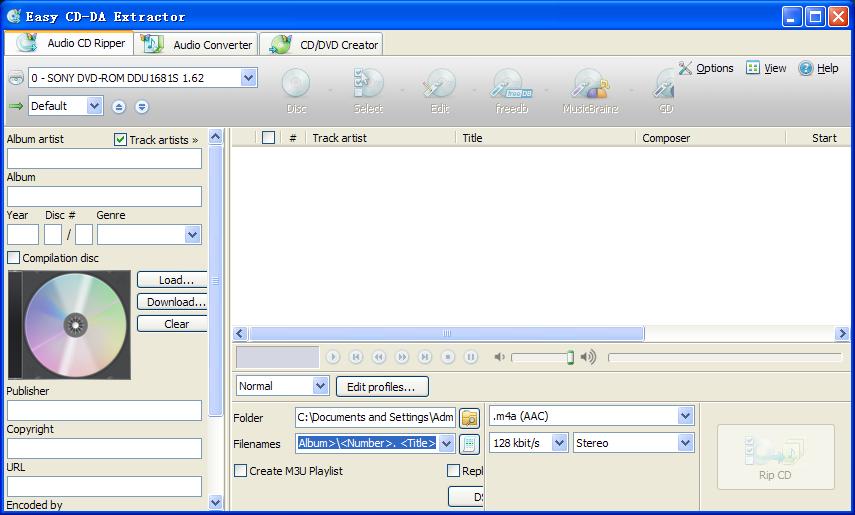Click Edit profiles... button
The image size is (855, 515).
pyautogui.click(x=382, y=387)
